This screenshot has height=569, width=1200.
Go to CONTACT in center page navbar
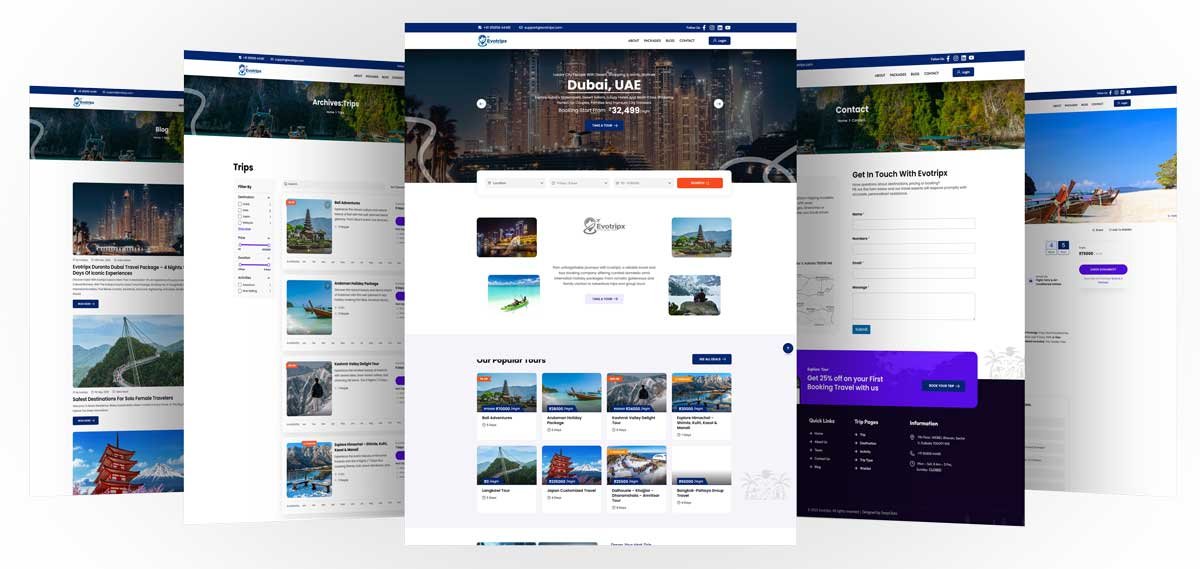pos(687,41)
